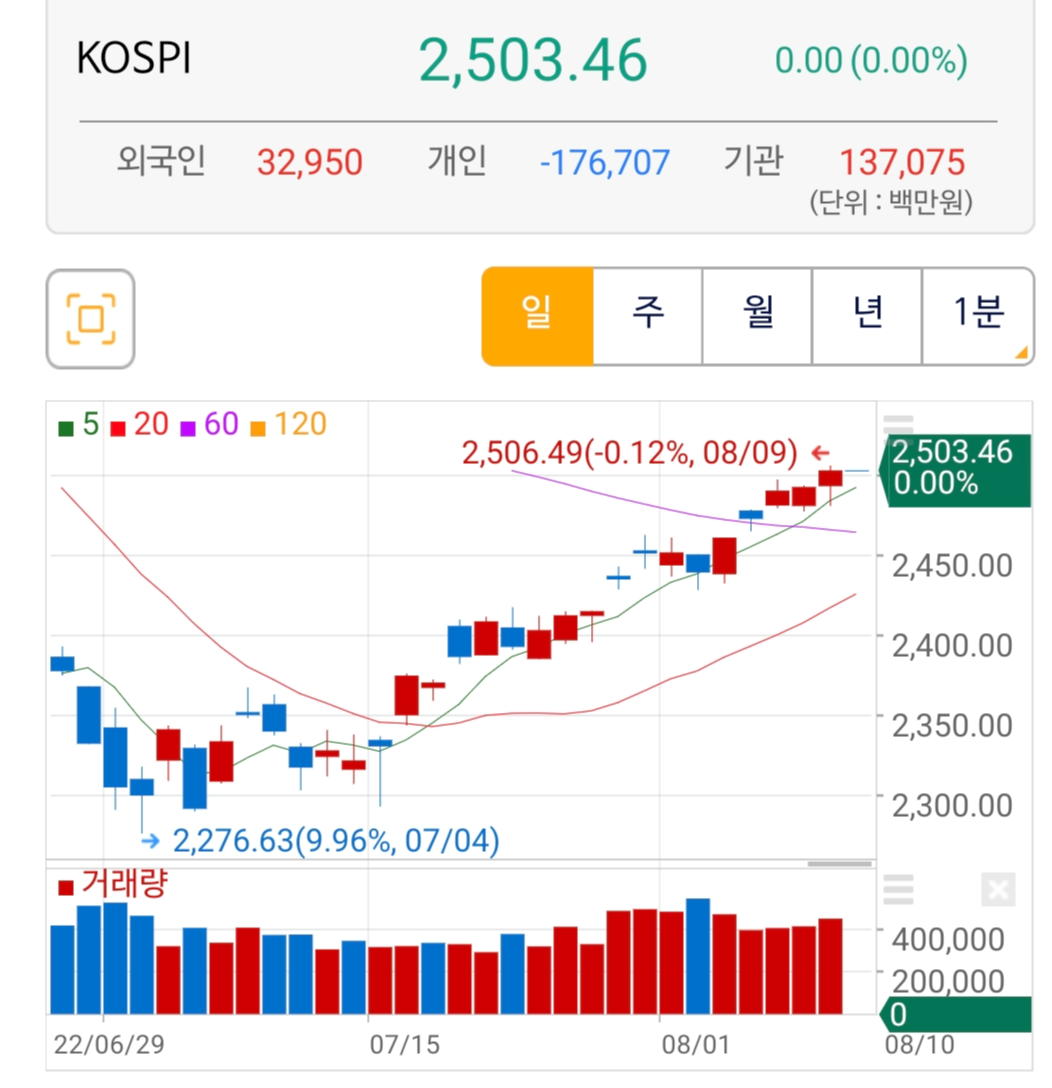Click the low marker 2,276.63(9.96%, 07/04)
The image size is (1052, 1088).
(336, 841)
